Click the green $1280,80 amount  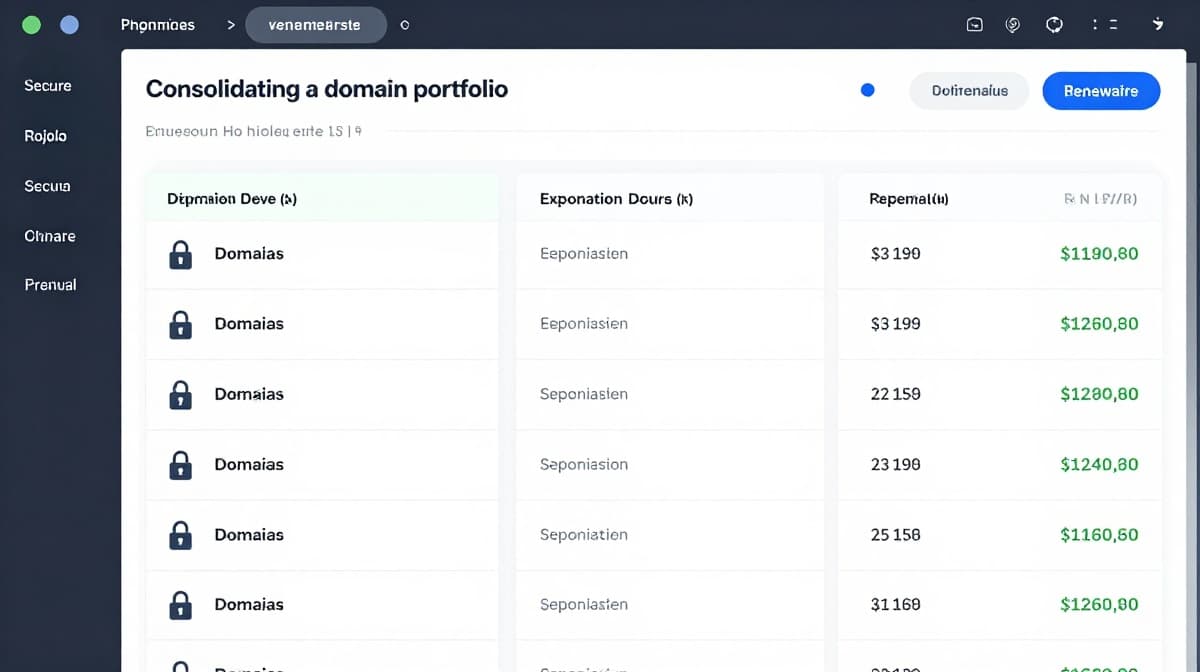click(x=1099, y=394)
